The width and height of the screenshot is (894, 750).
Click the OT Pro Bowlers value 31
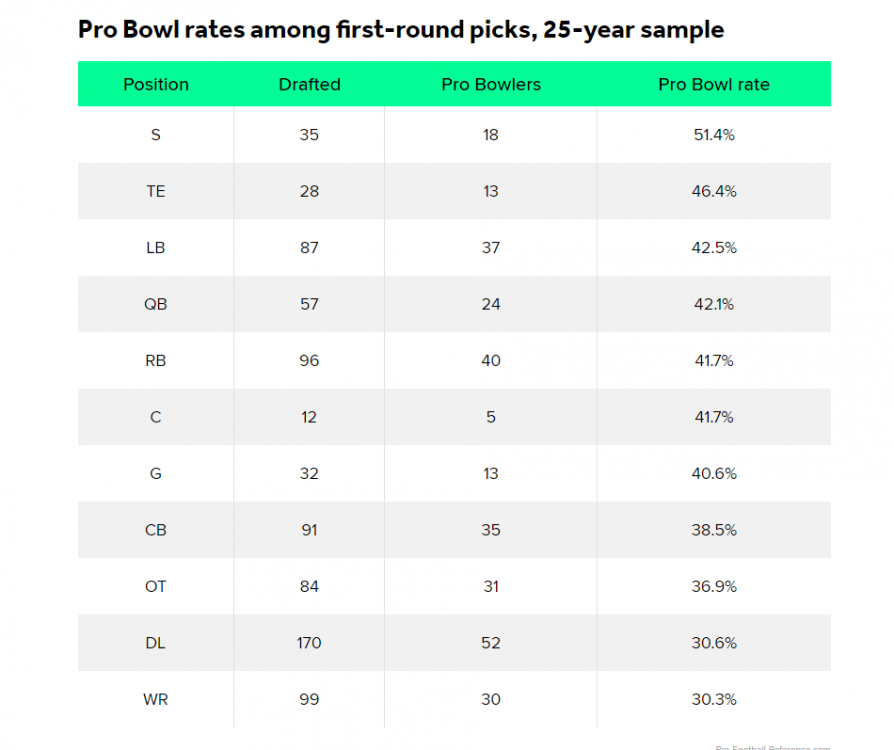[491, 586]
